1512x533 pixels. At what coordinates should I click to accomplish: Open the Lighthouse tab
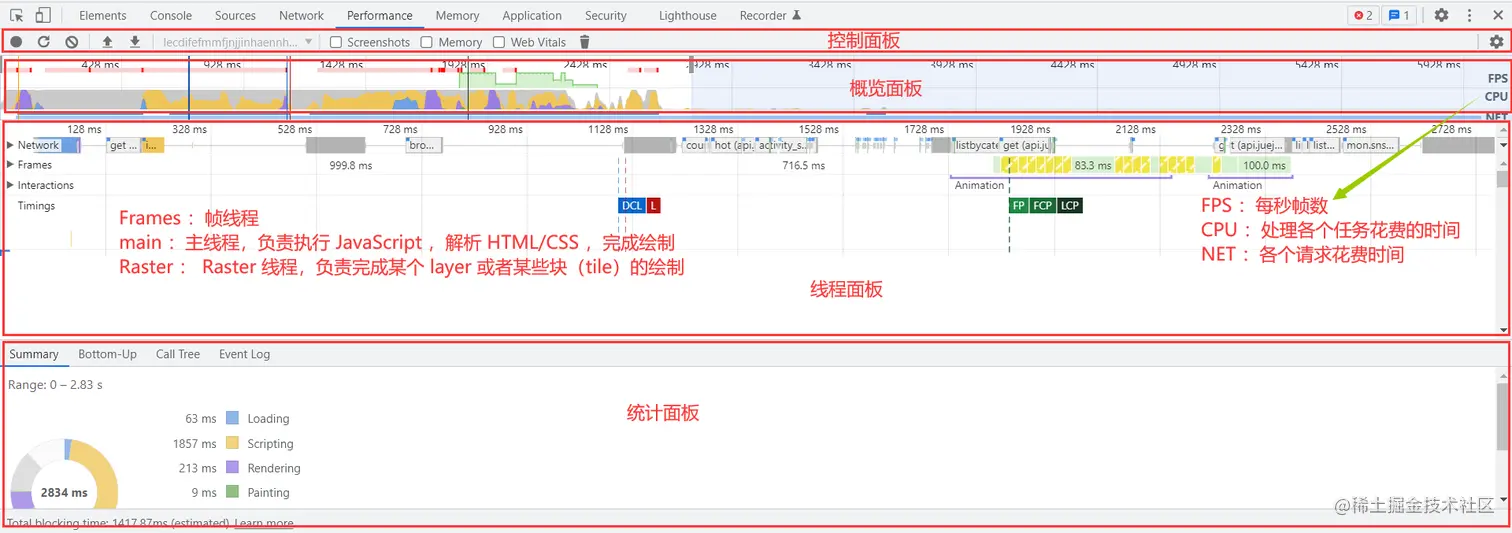pos(688,15)
